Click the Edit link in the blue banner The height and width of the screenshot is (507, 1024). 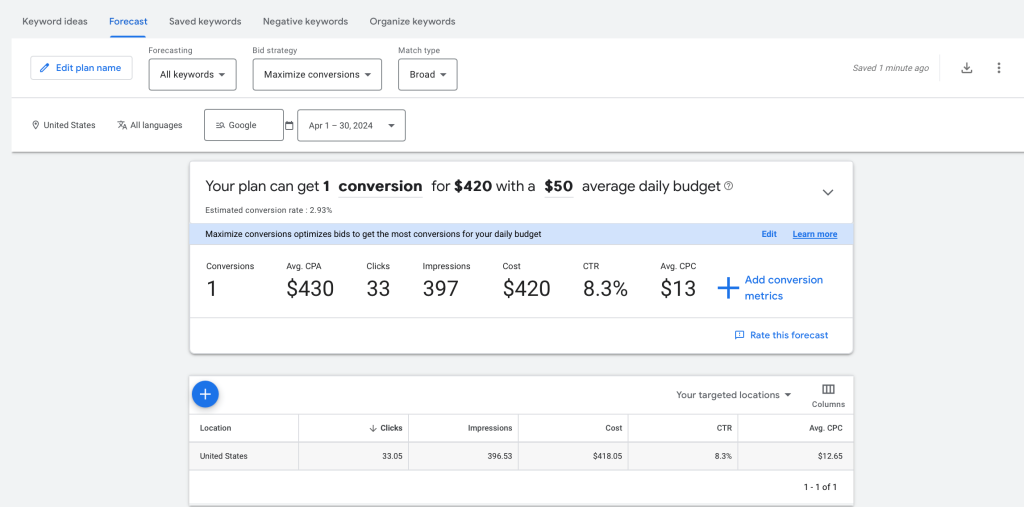click(769, 234)
